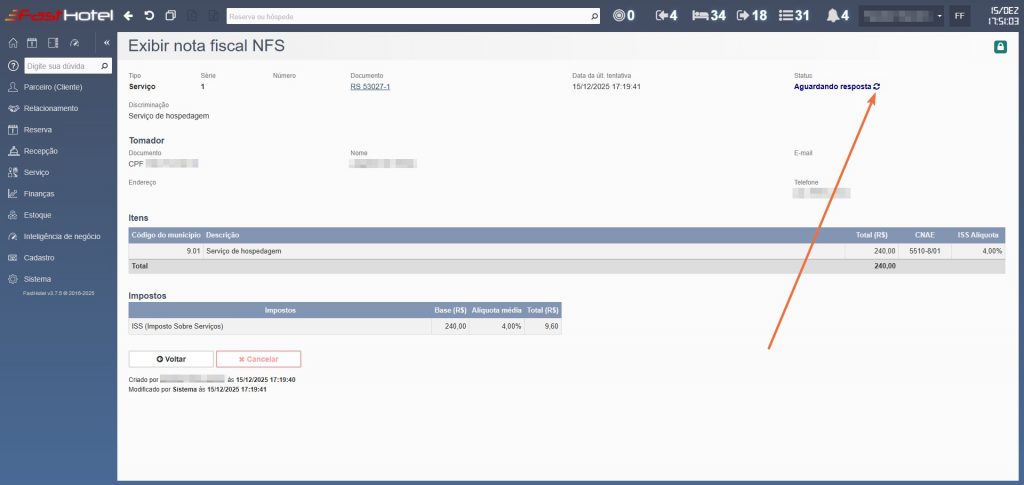Expand the Finanças menu
The height and width of the screenshot is (485, 1024).
[39, 194]
